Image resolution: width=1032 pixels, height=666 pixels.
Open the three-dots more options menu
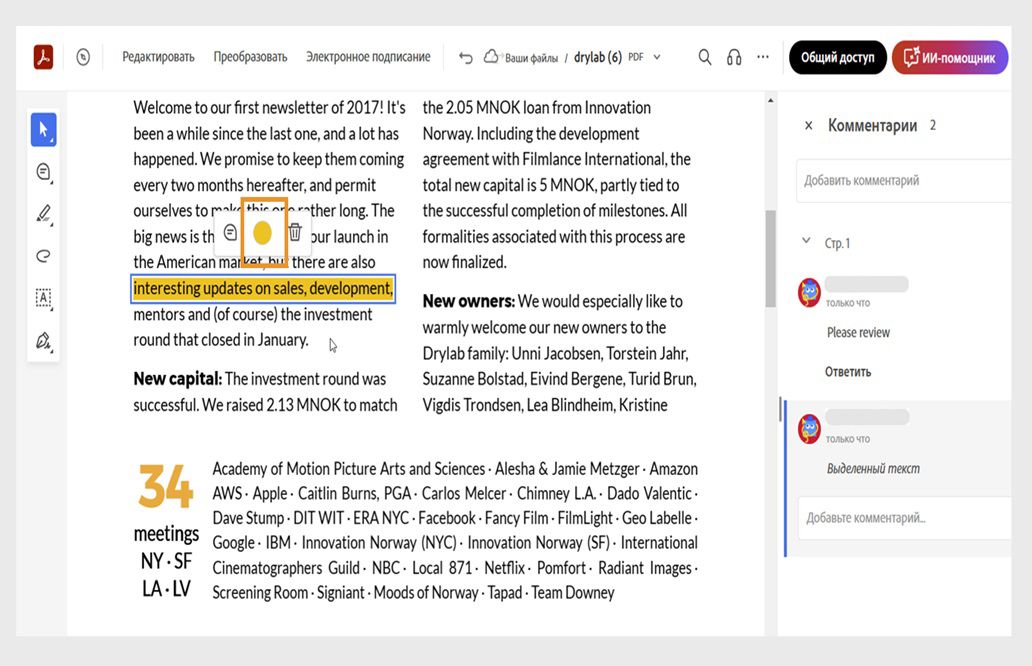pos(763,57)
